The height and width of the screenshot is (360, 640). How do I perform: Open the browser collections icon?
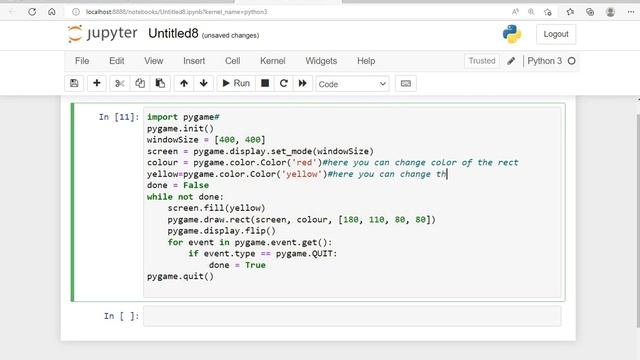pos(590,12)
